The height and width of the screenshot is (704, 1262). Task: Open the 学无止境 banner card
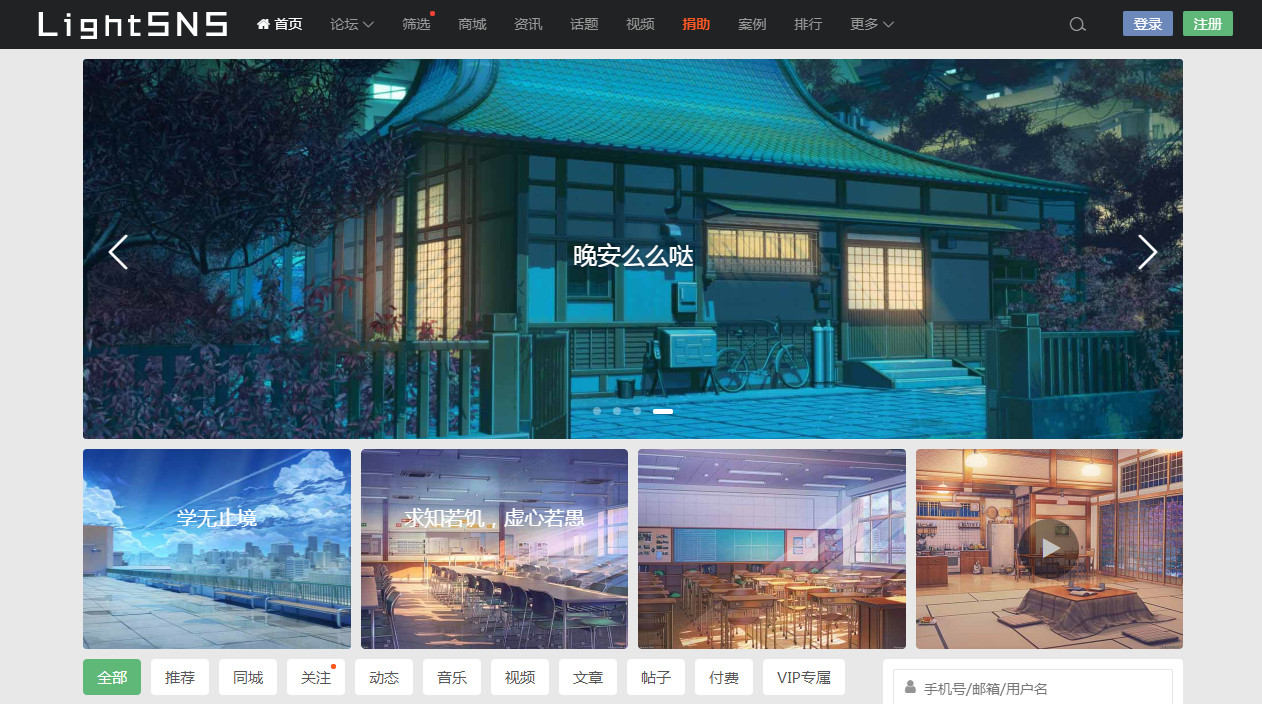pyautogui.click(x=217, y=549)
